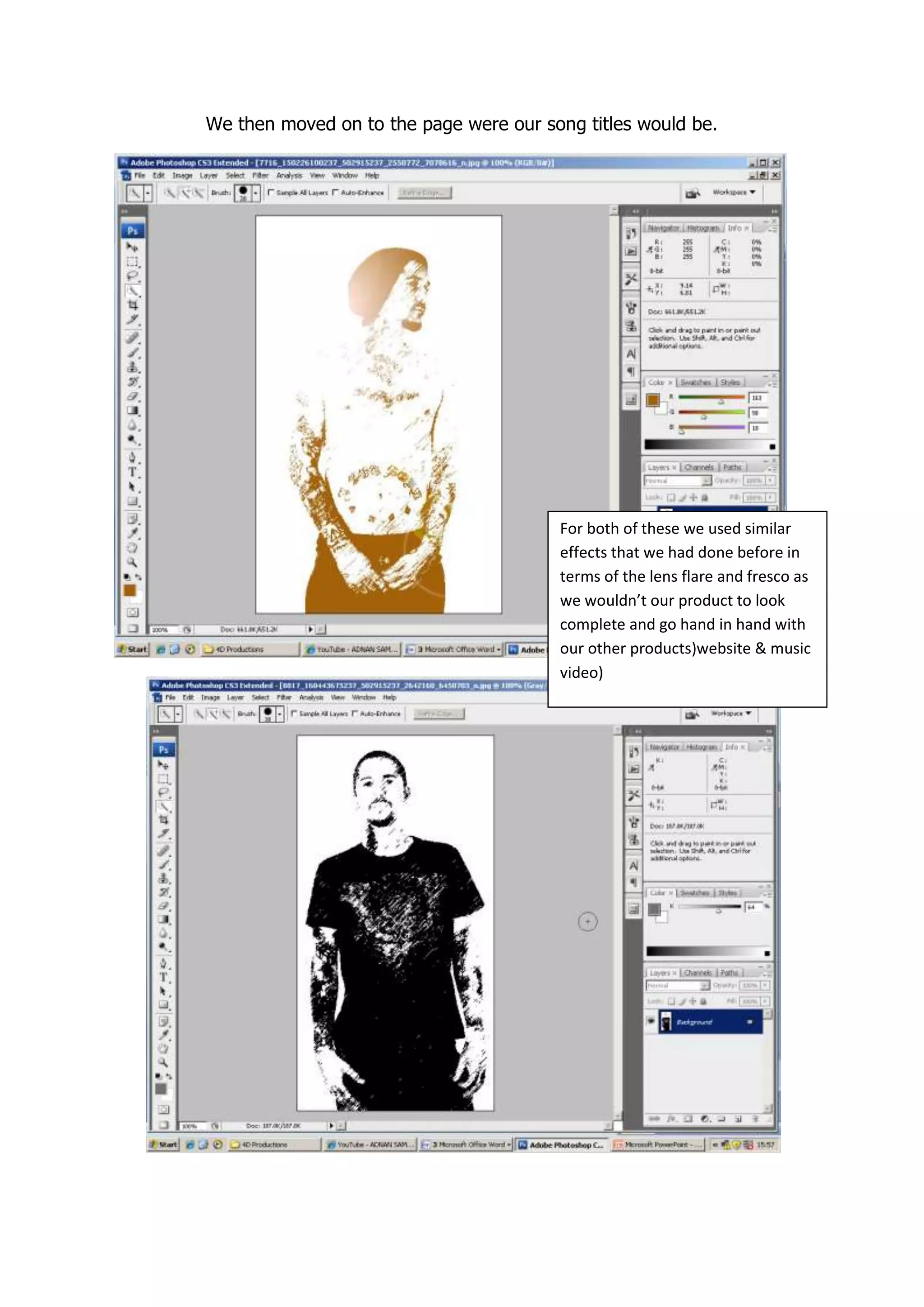Select the Eyedropper tool in lower Photoshop window
The height and width of the screenshot is (1307, 924).
click(x=163, y=1035)
